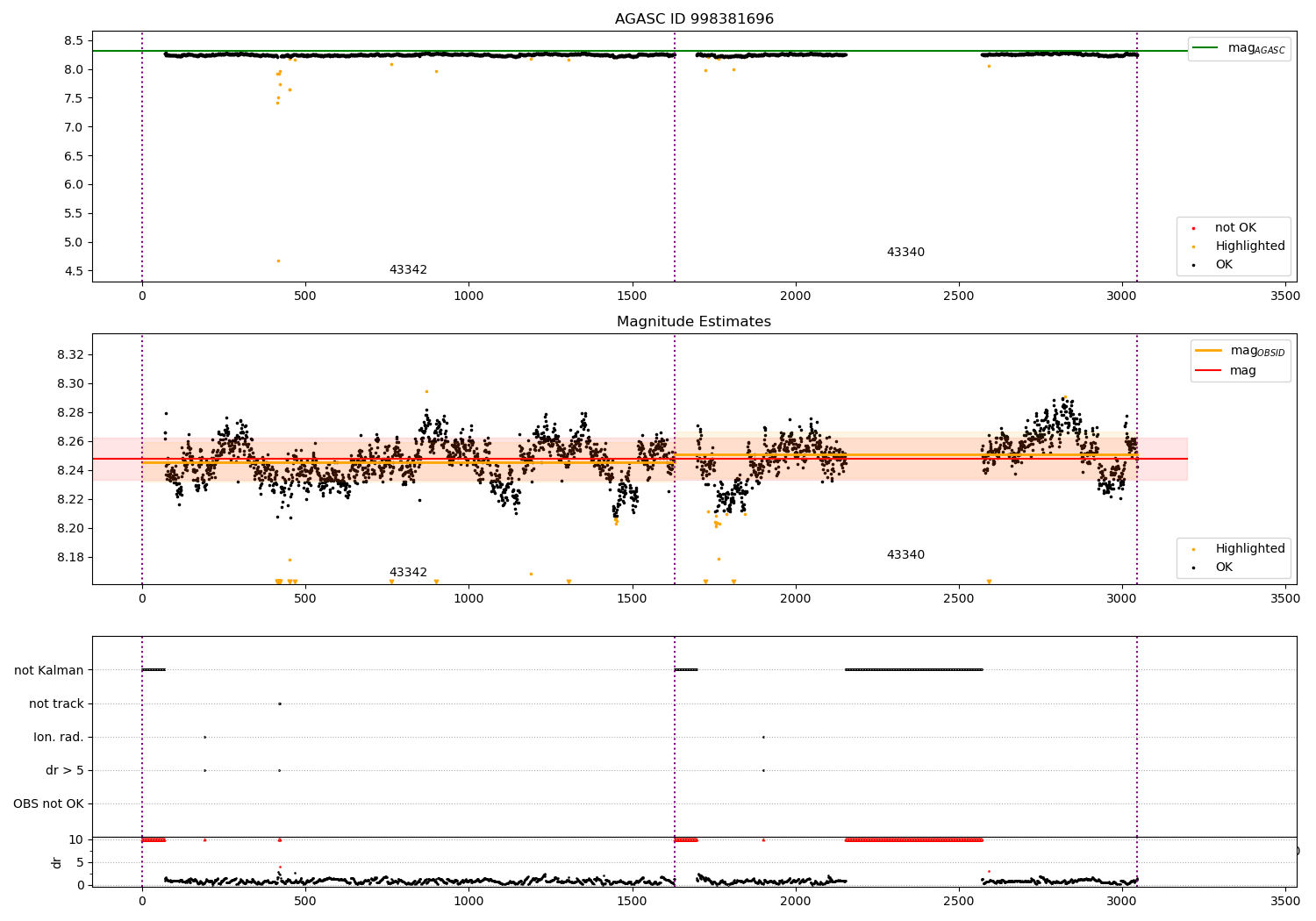This screenshot has width=1316, height=921.
Task: Click the 6.5 y-axis tick in top plot
Action: (x=75, y=156)
